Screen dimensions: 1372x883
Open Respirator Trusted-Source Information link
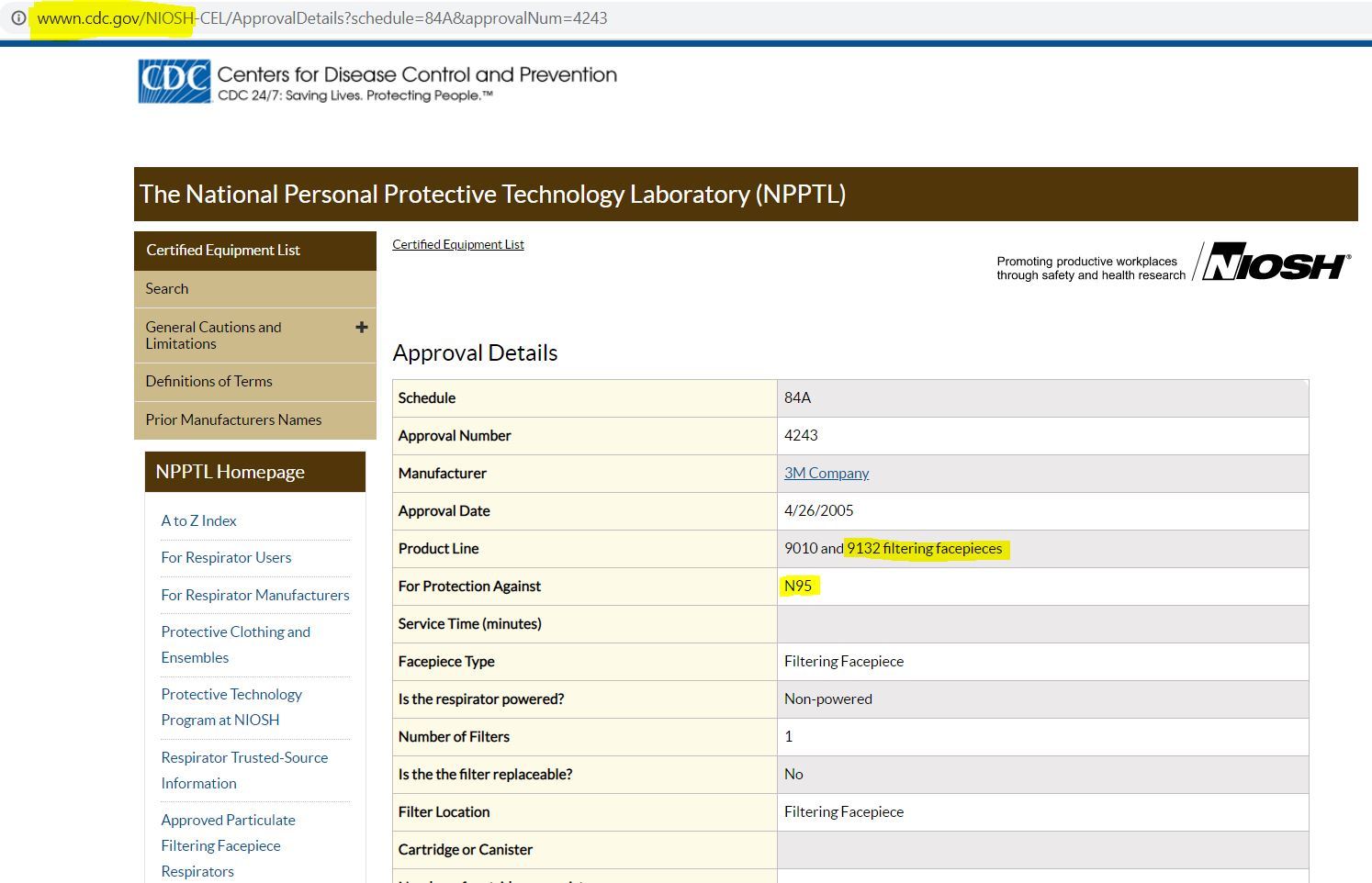point(244,770)
